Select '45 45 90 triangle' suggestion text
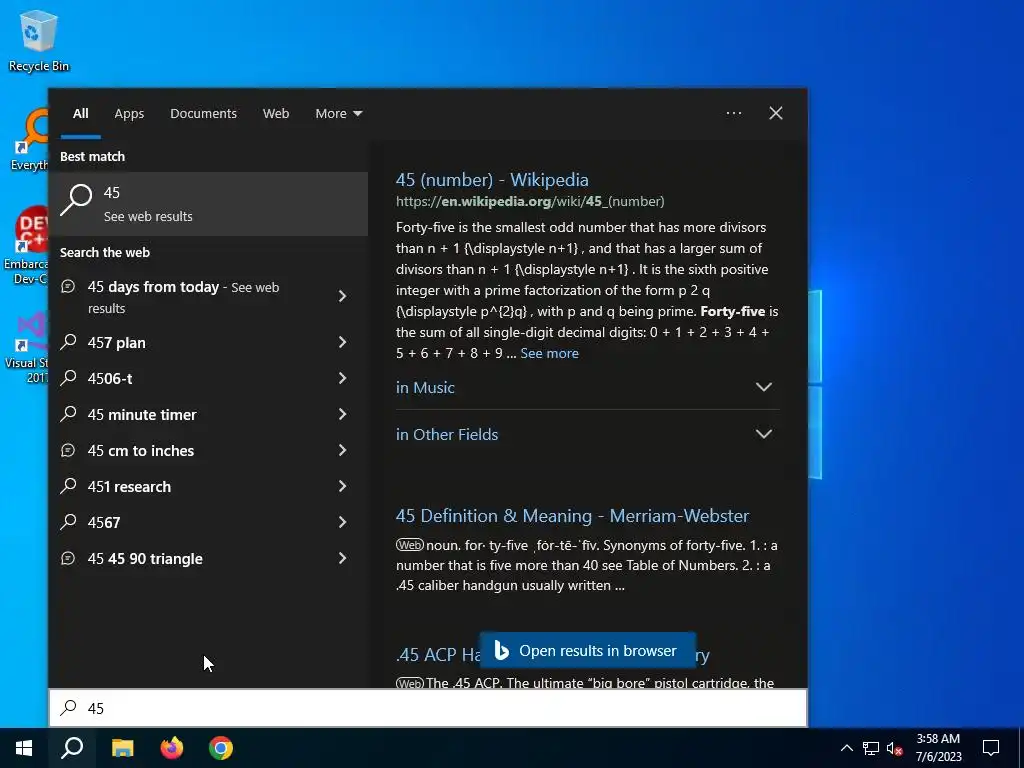The image size is (1024, 768). tap(145, 558)
